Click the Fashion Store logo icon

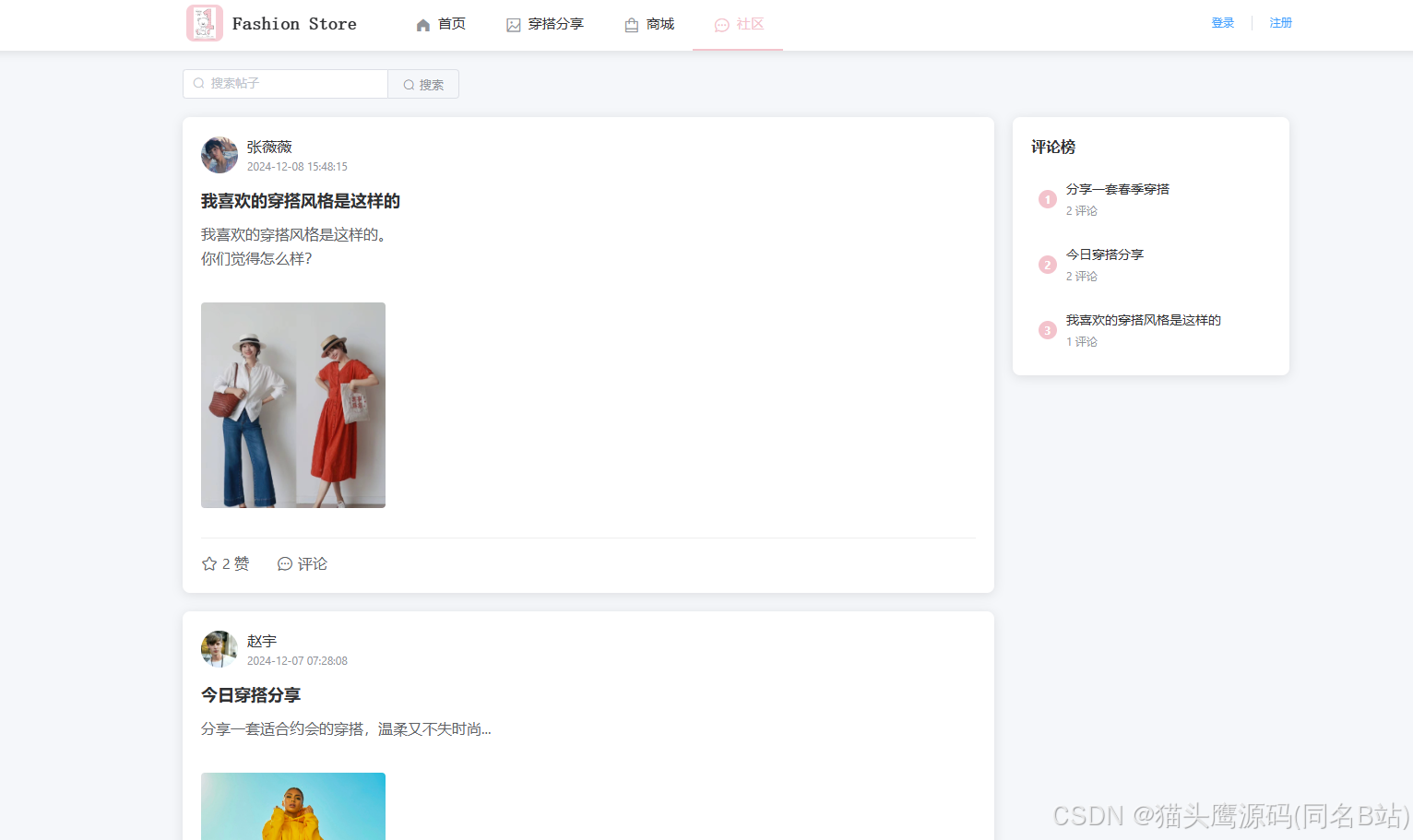coord(204,23)
